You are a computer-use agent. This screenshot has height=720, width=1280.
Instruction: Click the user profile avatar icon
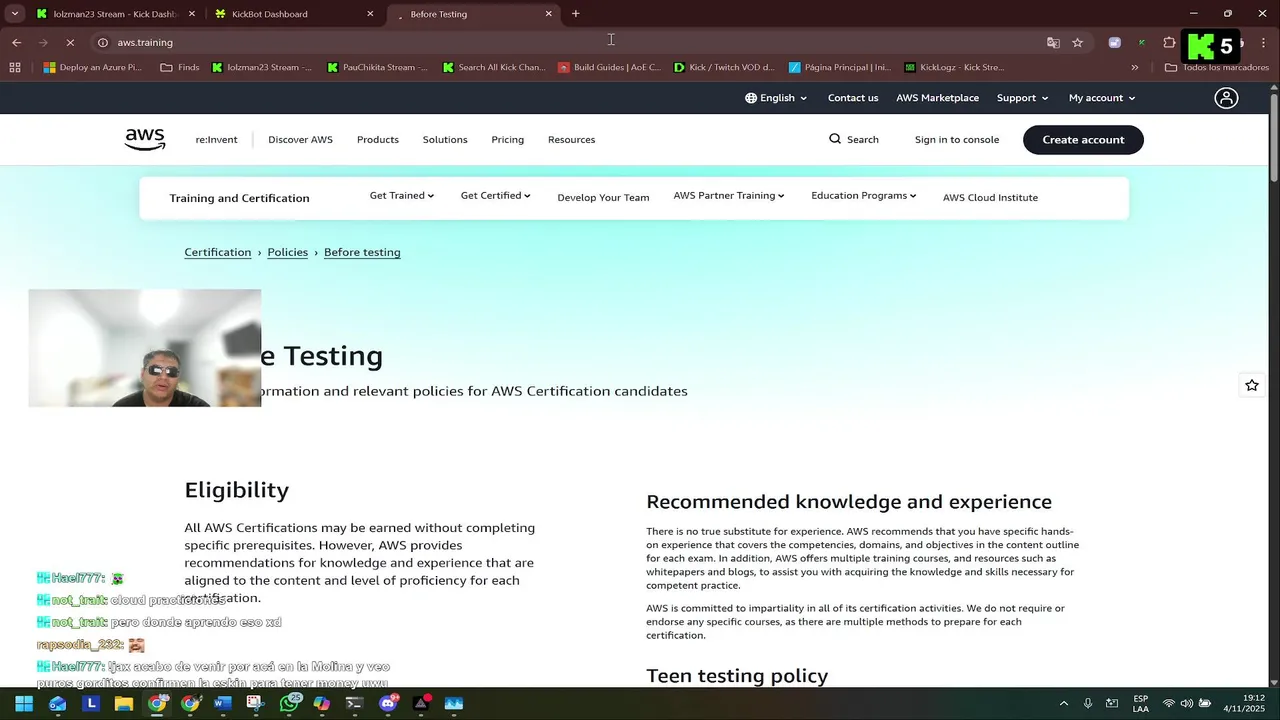(1226, 98)
